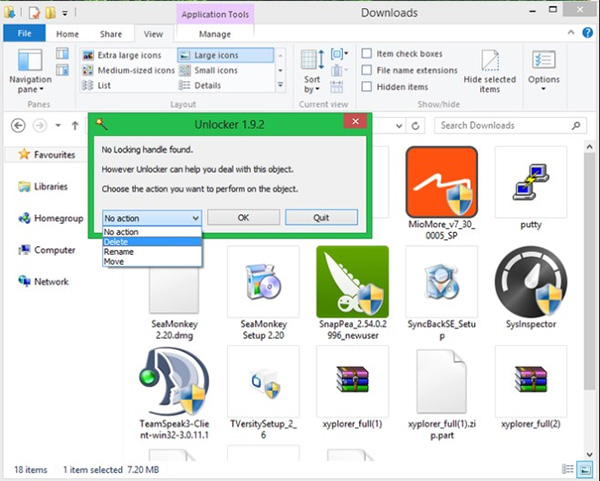This screenshot has width=600, height=481.
Task: Select Medium-sized icons layout
Action: [128, 70]
